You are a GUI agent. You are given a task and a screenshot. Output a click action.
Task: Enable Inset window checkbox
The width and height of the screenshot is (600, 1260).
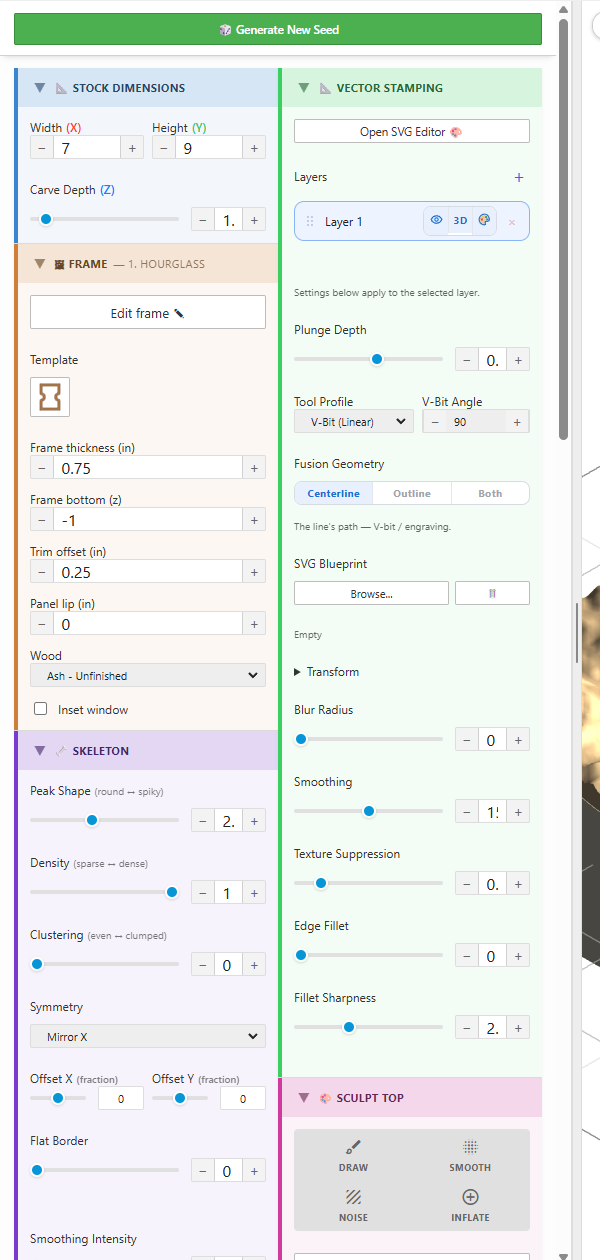[x=41, y=709]
